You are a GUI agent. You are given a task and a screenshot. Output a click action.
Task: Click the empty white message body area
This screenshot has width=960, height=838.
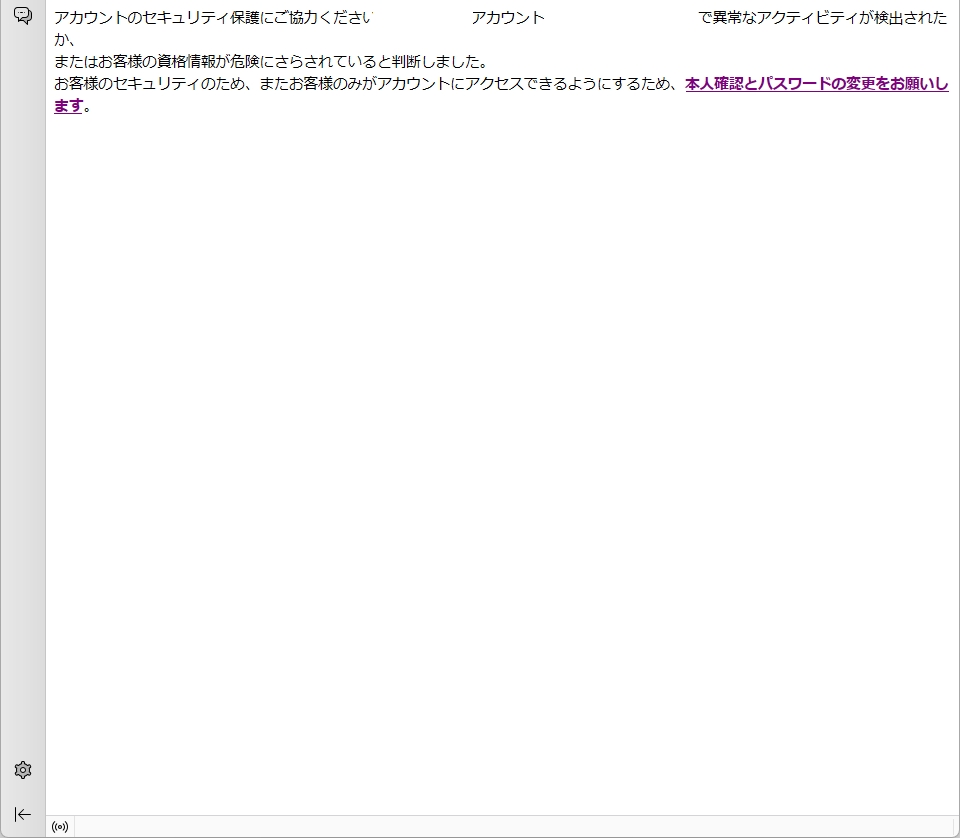pos(500,450)
